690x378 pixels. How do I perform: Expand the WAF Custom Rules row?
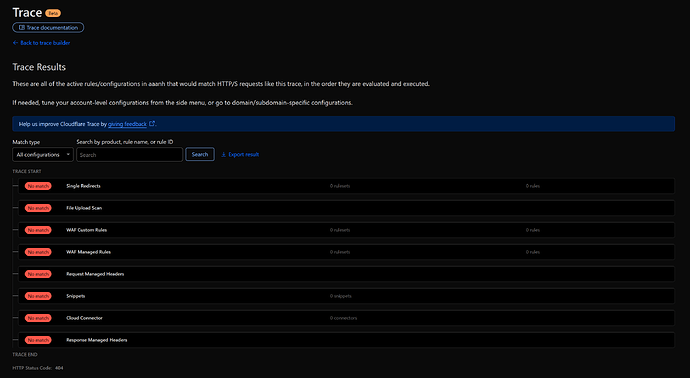346,230
